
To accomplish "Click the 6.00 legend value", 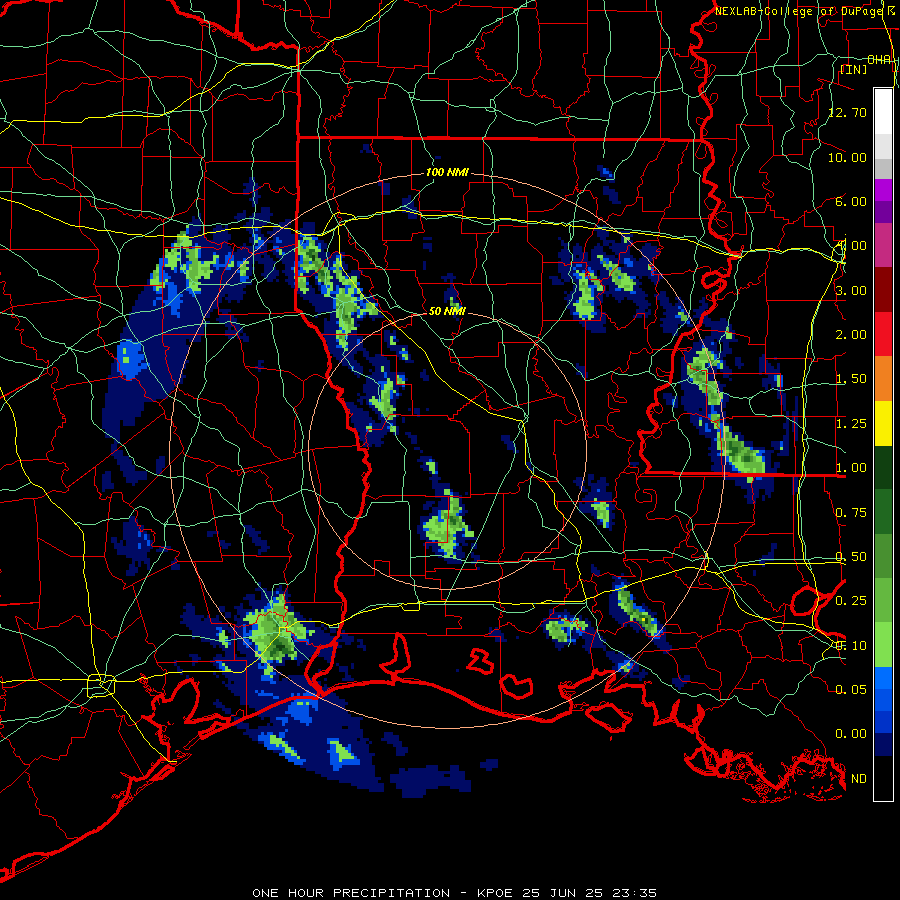I will (x=851, y=201).
